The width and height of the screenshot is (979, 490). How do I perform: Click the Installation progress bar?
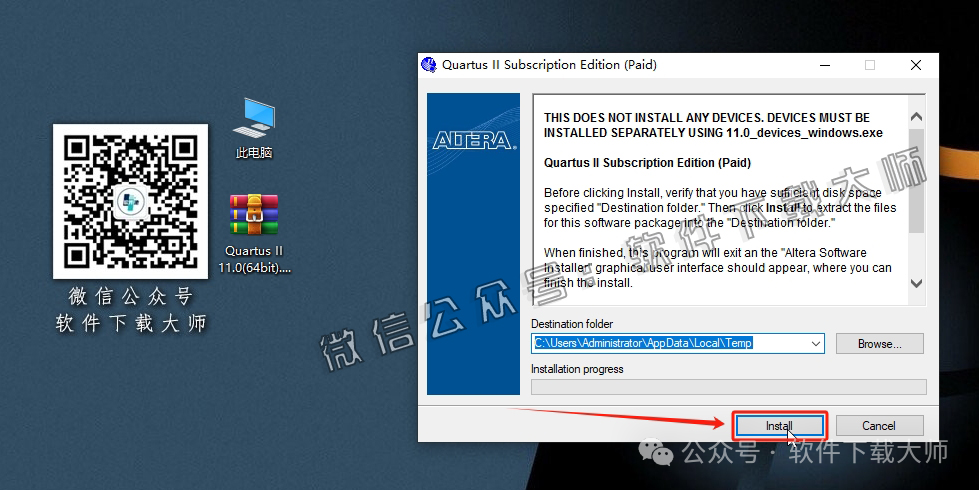tap(728, 387)
